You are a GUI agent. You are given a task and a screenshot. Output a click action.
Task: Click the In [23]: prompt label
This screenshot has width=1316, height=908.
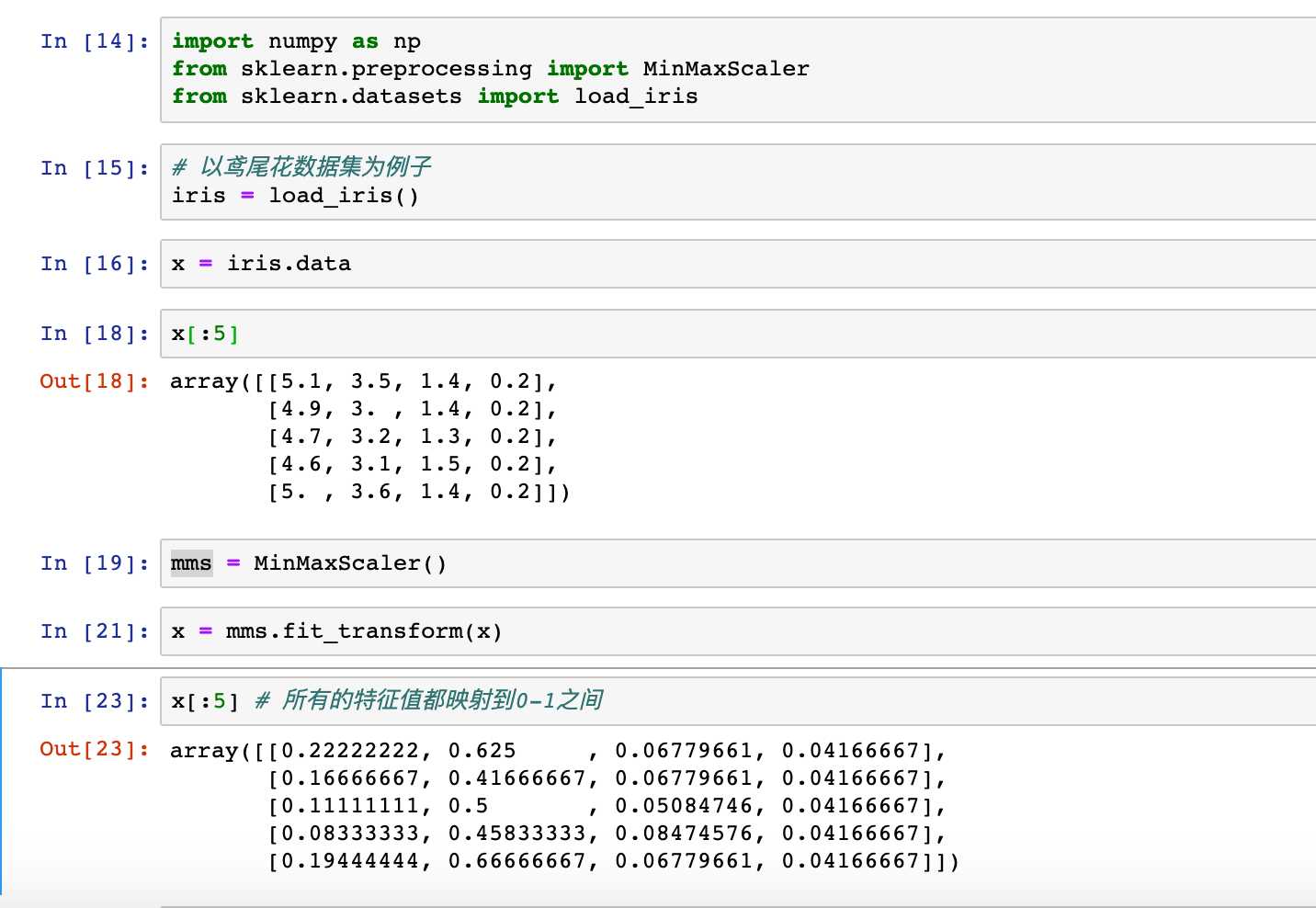(x=95, y=701)
